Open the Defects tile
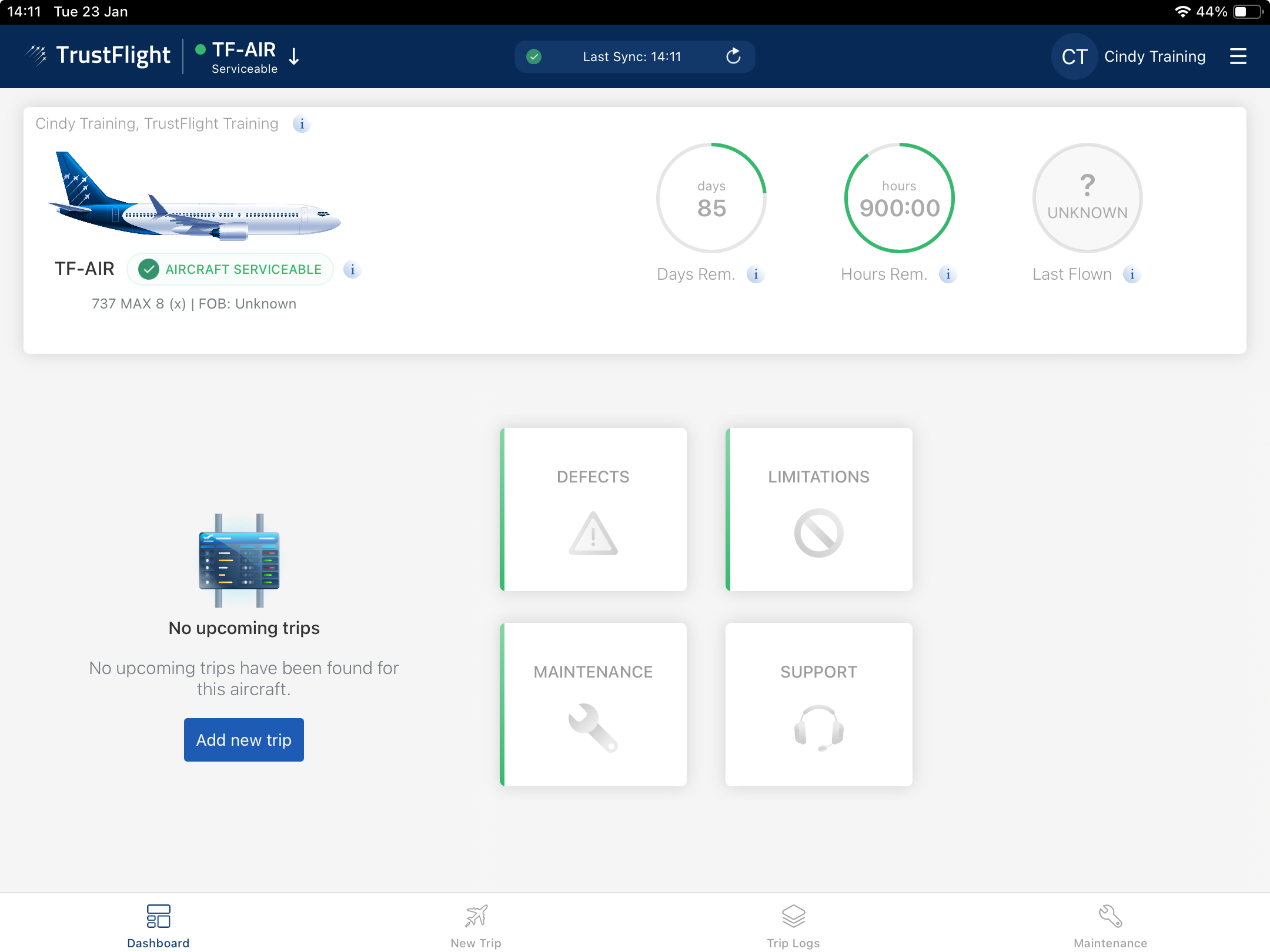Image resolution: width=1270 pixels, height=952 pixels. [593, 509]
